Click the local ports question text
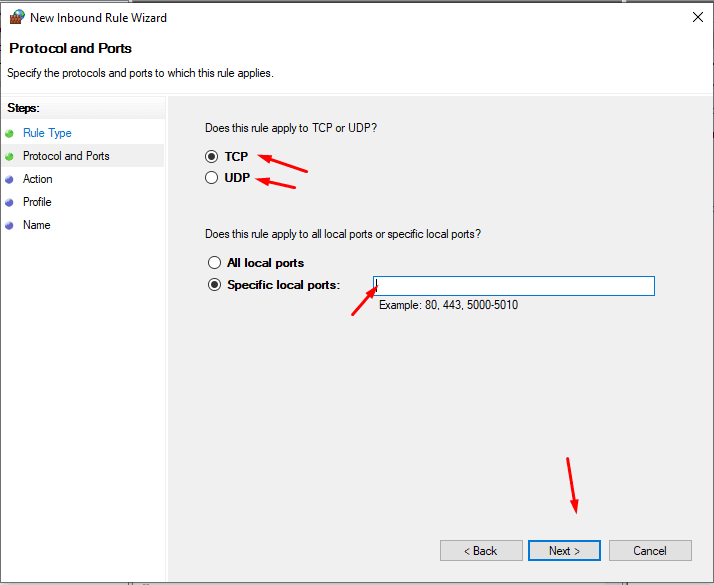This screenshot has height=585, width=714. click(x=343, y=234)
